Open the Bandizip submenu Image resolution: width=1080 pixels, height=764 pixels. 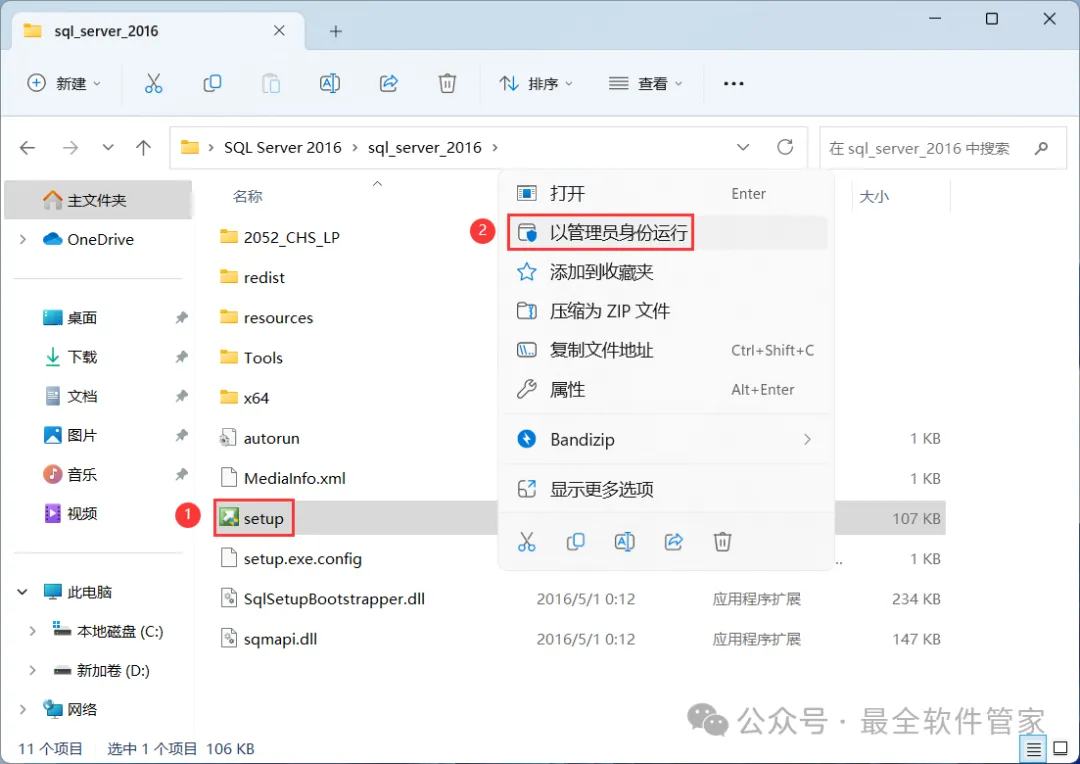click(x=666, y=439)
